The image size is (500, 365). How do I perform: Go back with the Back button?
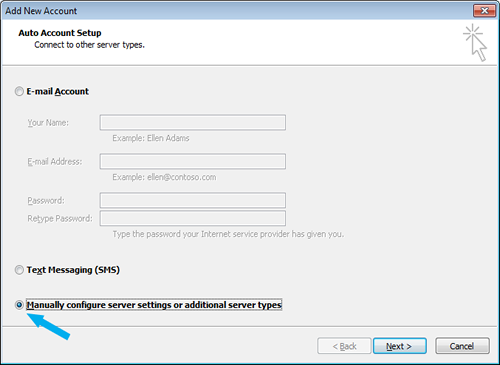[x=344, y=346]
